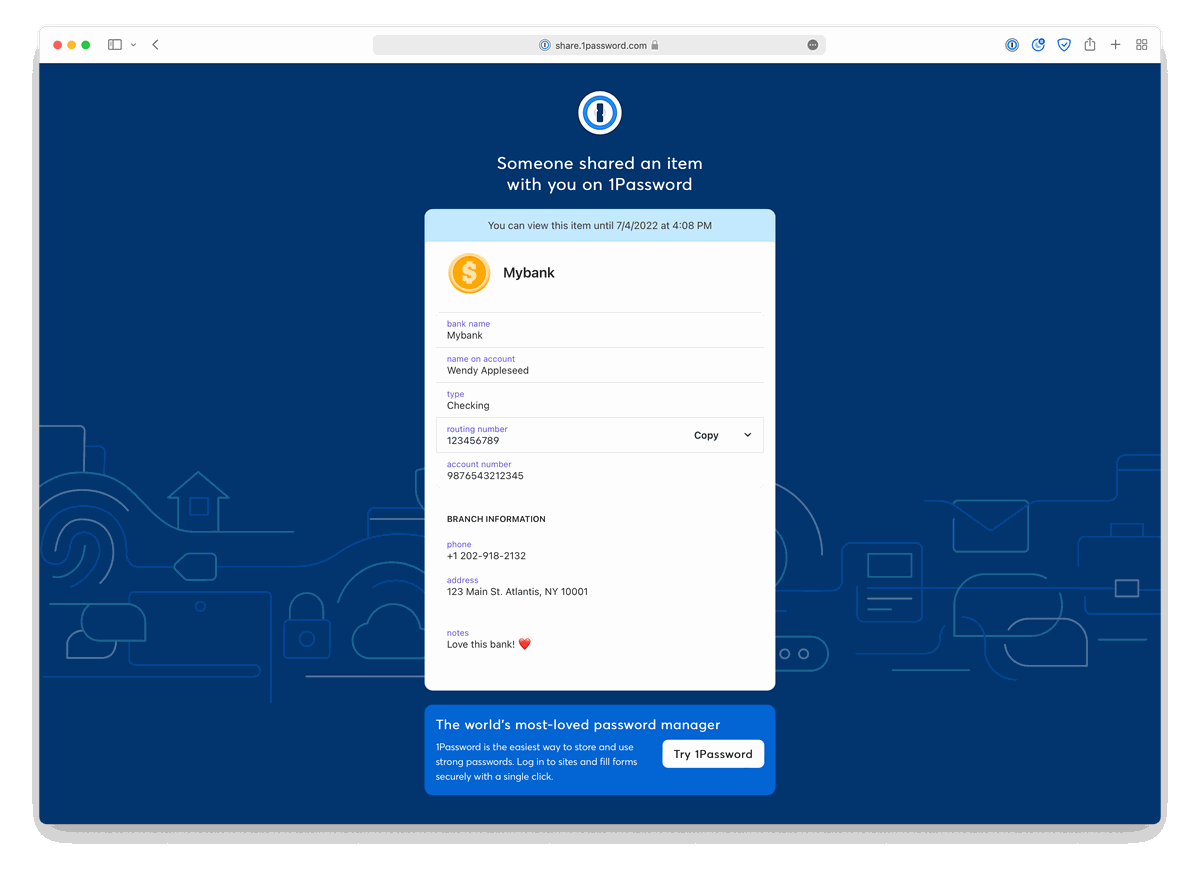Click the 1Password logo at page top
The width and height of the screenshot is (1200, 876).
(x=600, y=112)
